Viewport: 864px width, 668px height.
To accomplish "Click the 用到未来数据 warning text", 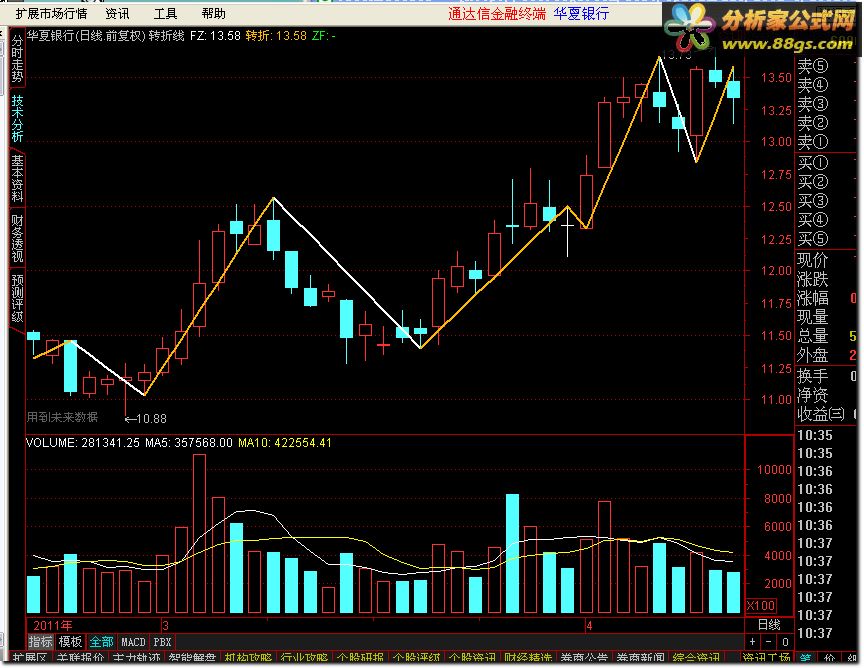I will (62, 417).
